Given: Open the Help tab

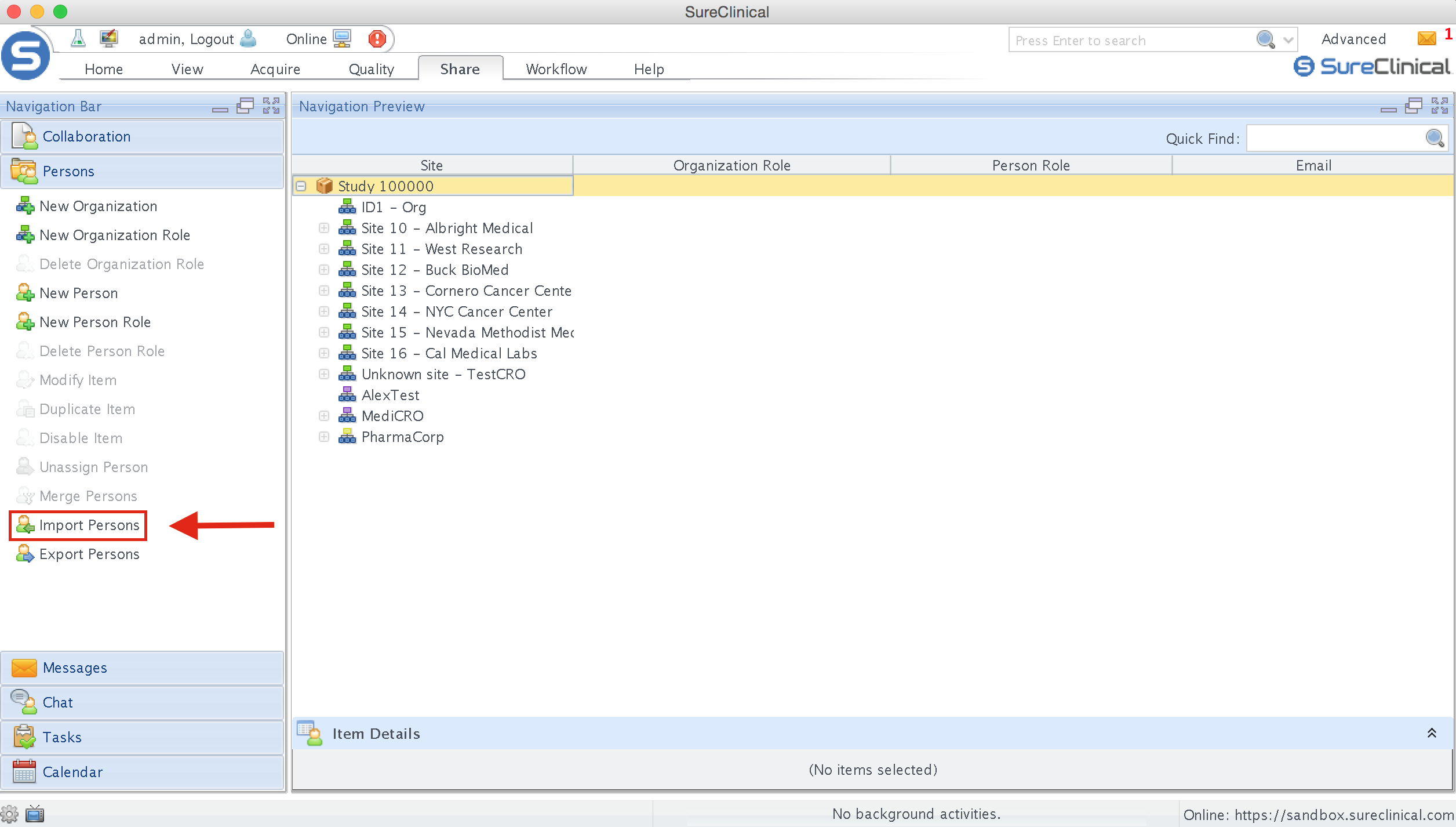Looking at the screenshot, I should (649, 69).
